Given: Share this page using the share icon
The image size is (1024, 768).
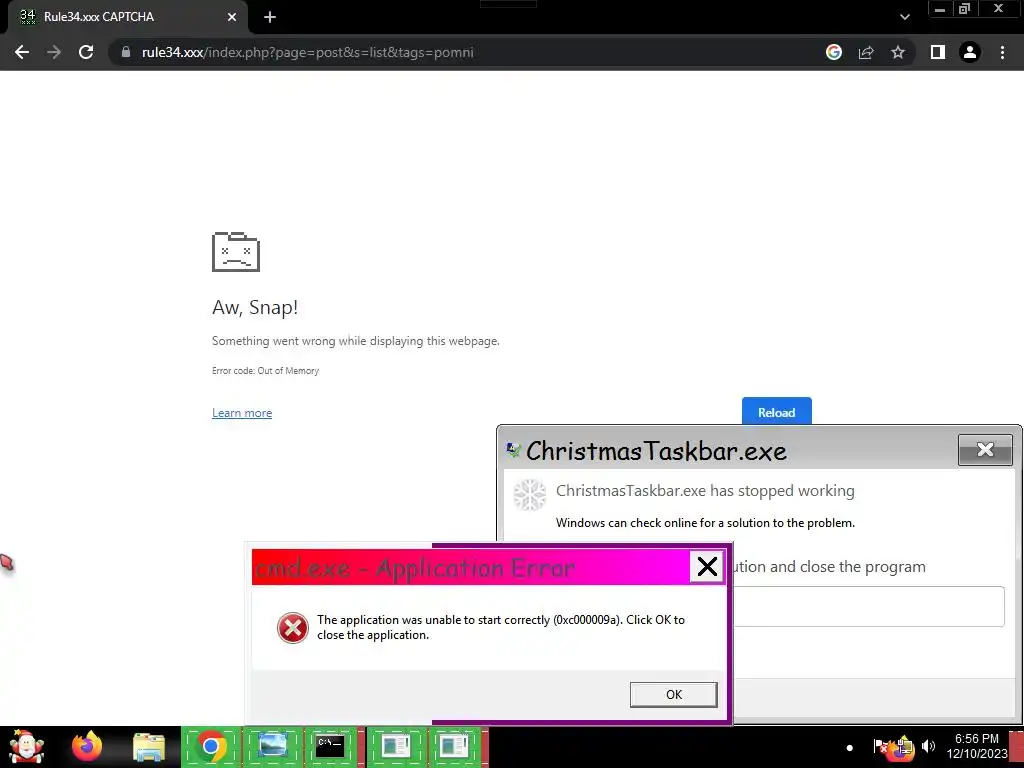Looking at the screenshot, I should (866, 52).
